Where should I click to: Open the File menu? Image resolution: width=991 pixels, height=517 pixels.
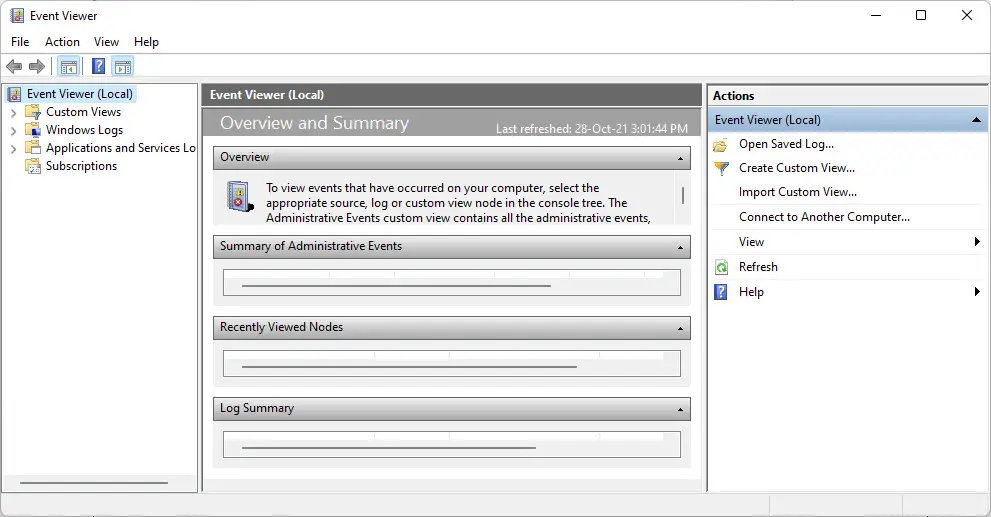click(x=20, y=42)
